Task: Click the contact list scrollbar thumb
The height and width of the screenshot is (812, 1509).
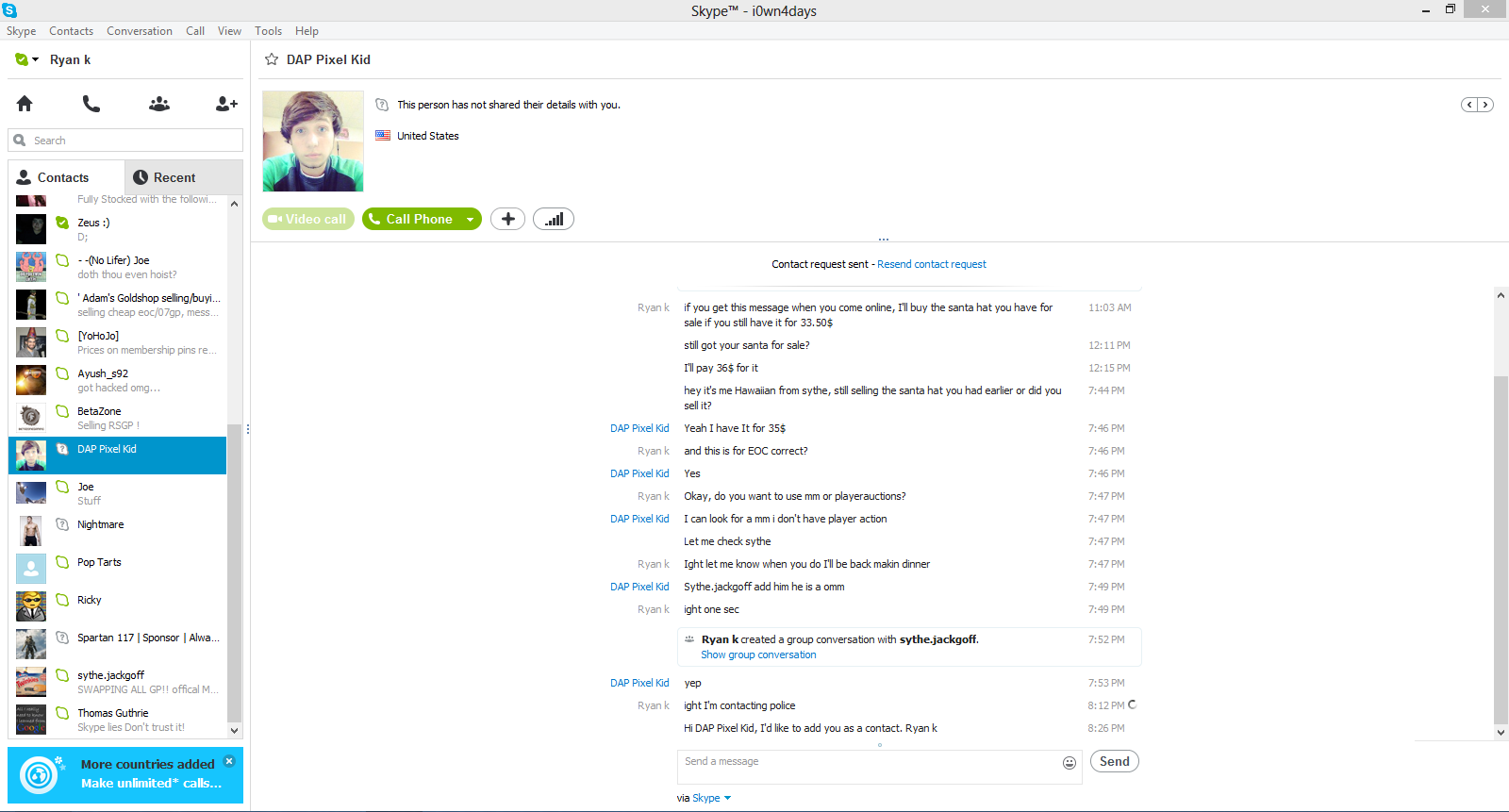Action: pos(234,573)
